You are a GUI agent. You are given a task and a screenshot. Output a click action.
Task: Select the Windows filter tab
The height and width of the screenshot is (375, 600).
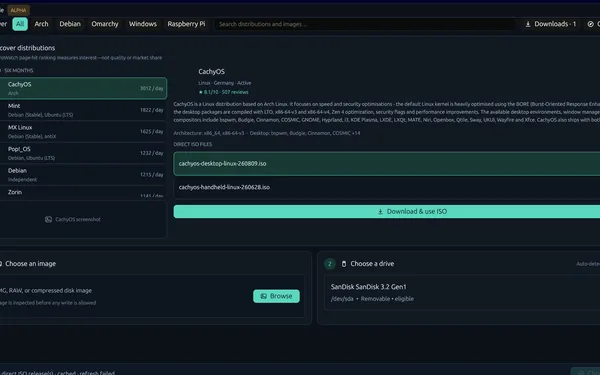tap(143, 24)
